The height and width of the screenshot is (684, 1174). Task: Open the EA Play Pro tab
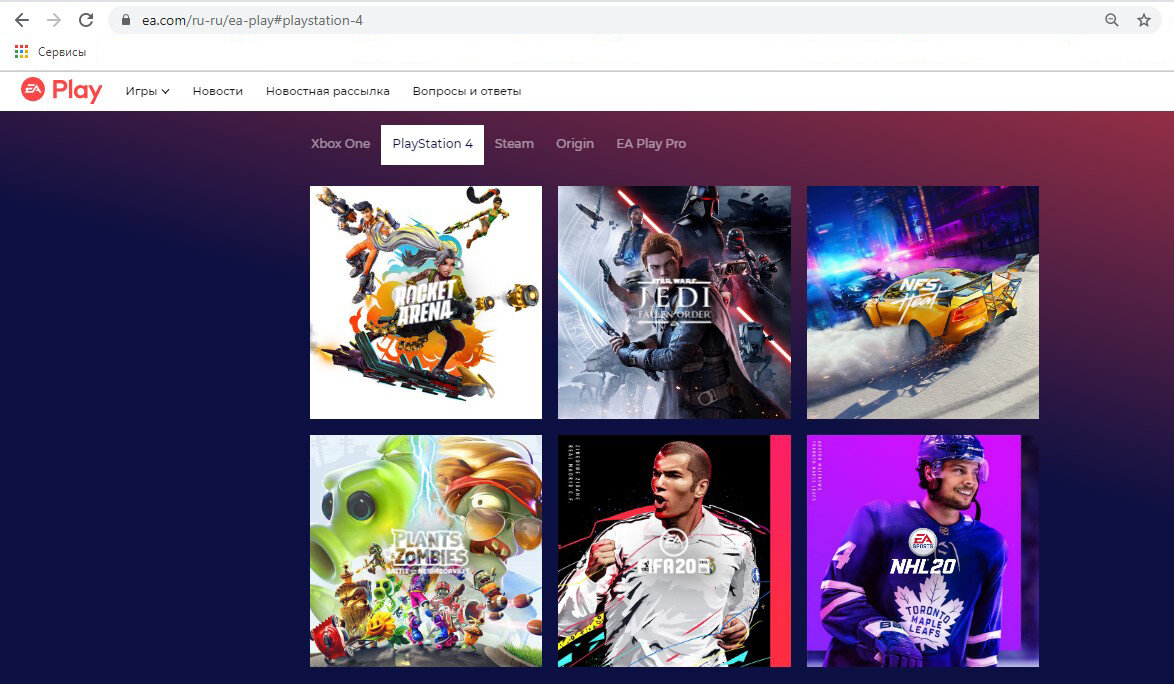[651, 144]
